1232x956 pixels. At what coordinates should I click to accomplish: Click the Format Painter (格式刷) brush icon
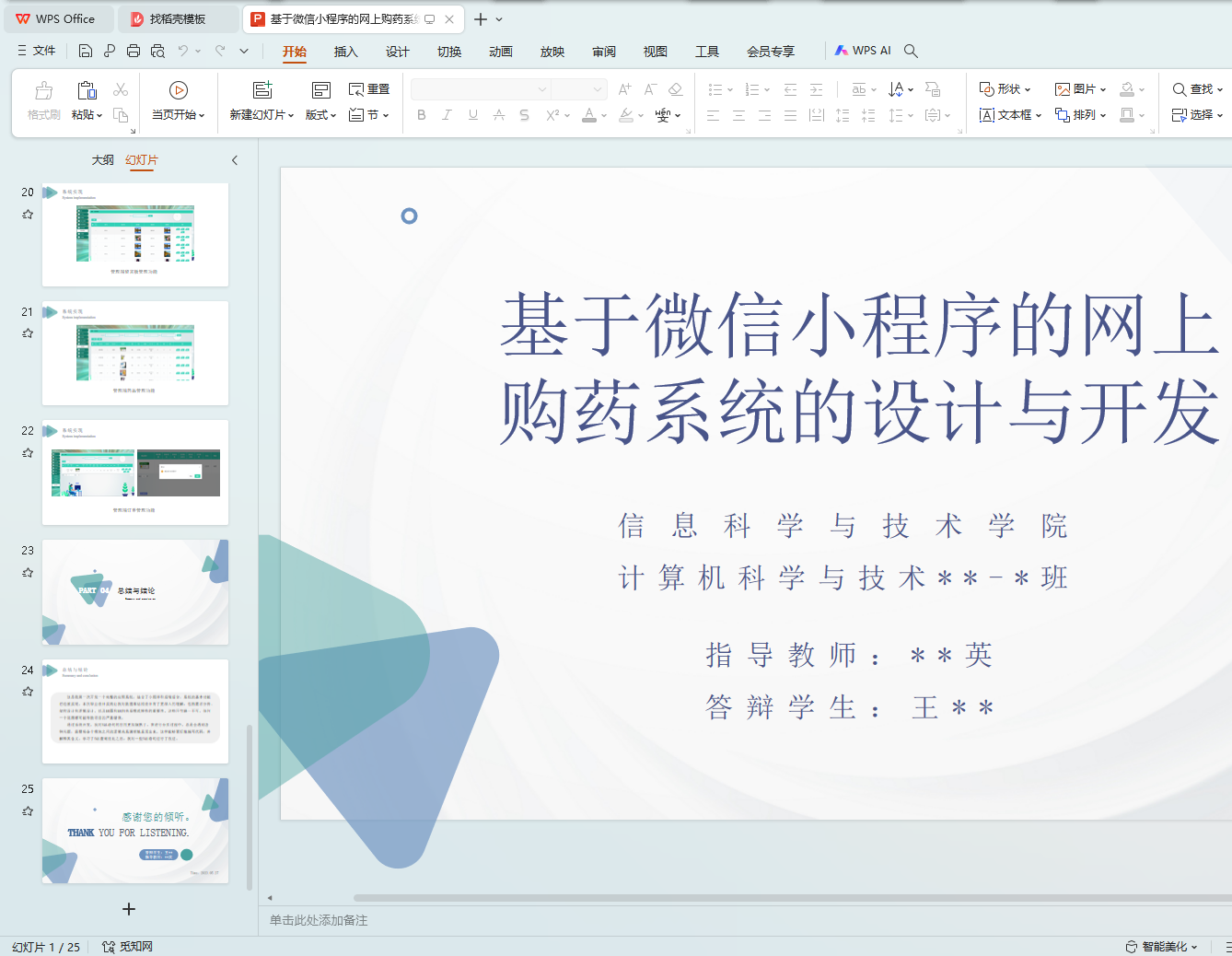43,90
